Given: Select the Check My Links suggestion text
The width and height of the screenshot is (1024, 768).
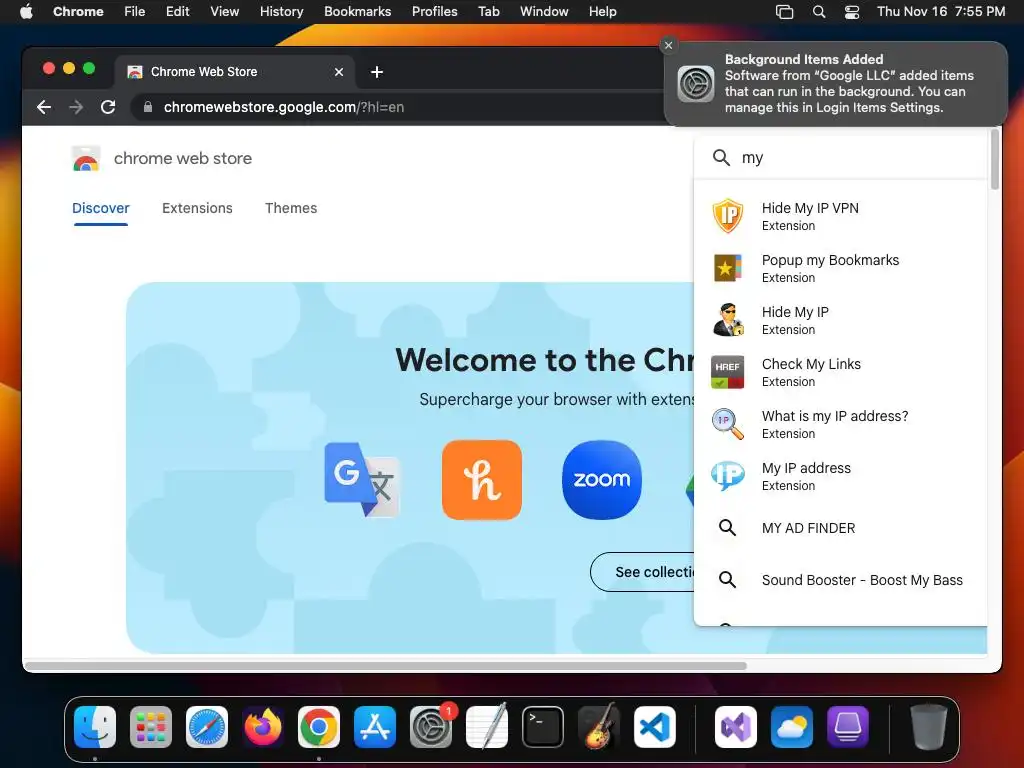Looking at the screenshot, I should point(811,364).
